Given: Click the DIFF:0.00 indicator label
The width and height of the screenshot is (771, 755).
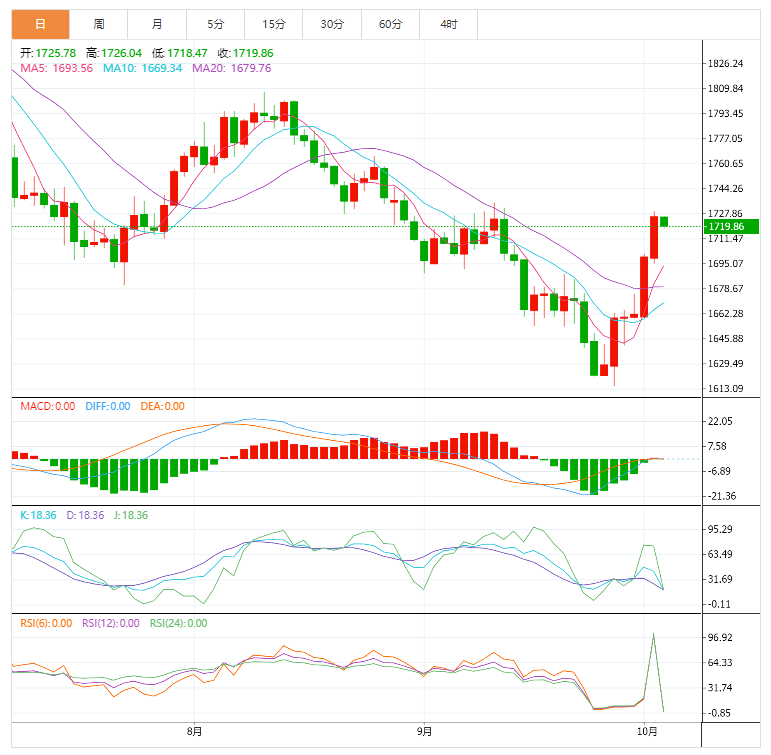Looking at the screenshot, I should (108, 406).
